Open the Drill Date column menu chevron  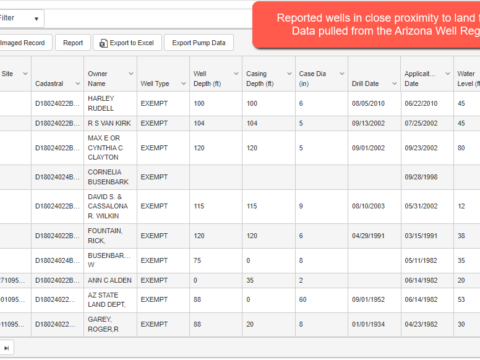click(394, 84)
